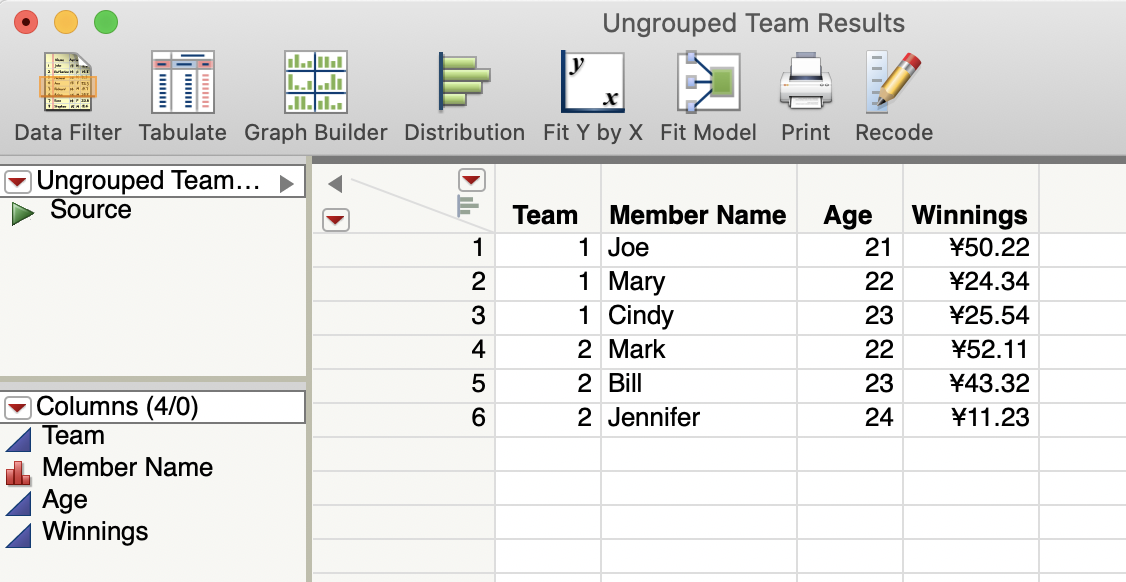The image size is (1126, 582).
Task: Open the rows red triangle menu
Action: [337, 220]
